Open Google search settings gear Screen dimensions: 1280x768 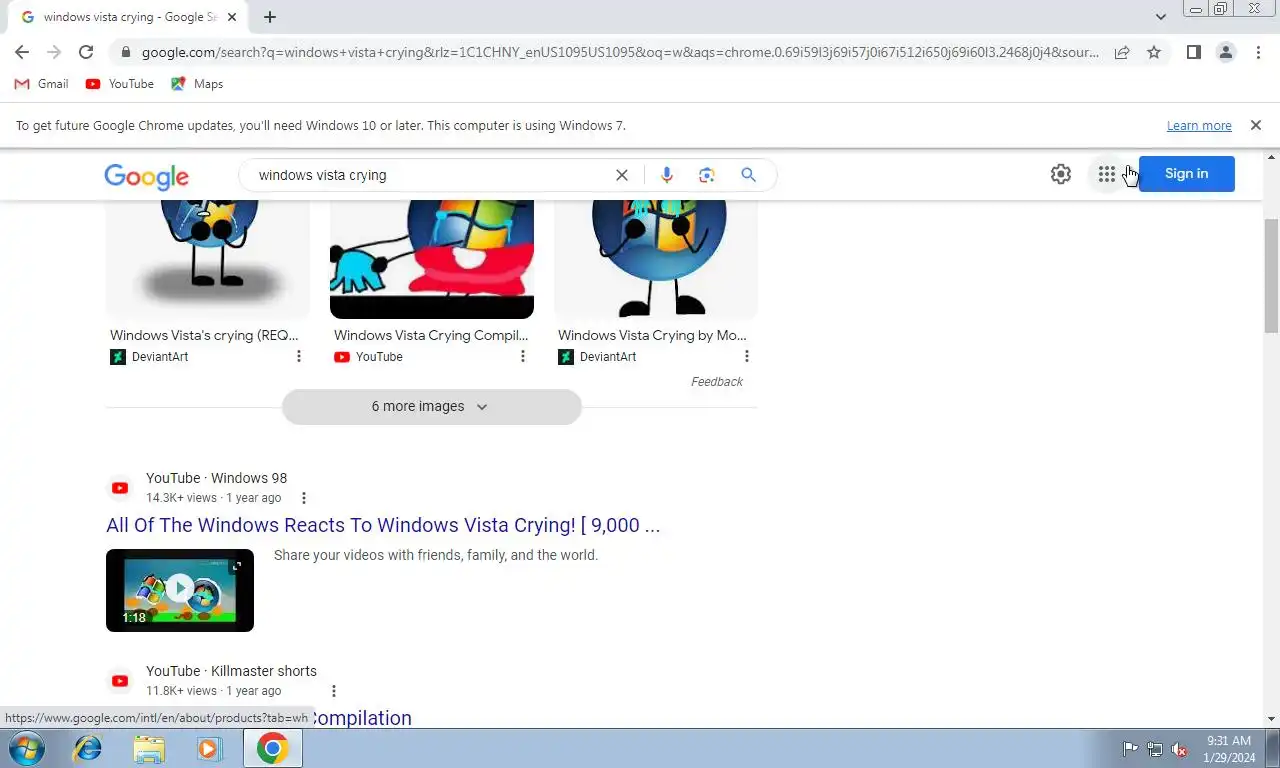pos(1061,174)
